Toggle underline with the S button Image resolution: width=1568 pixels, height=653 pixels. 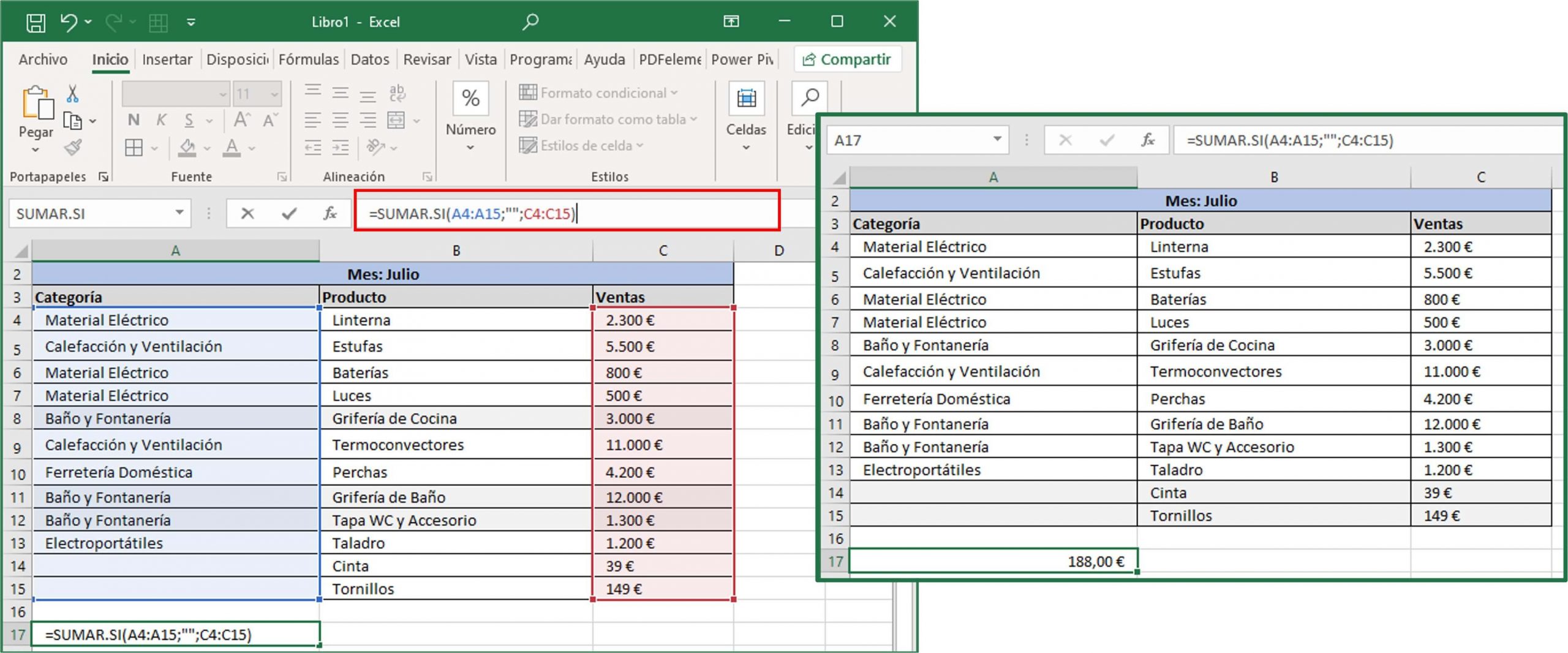pos(189,120)
